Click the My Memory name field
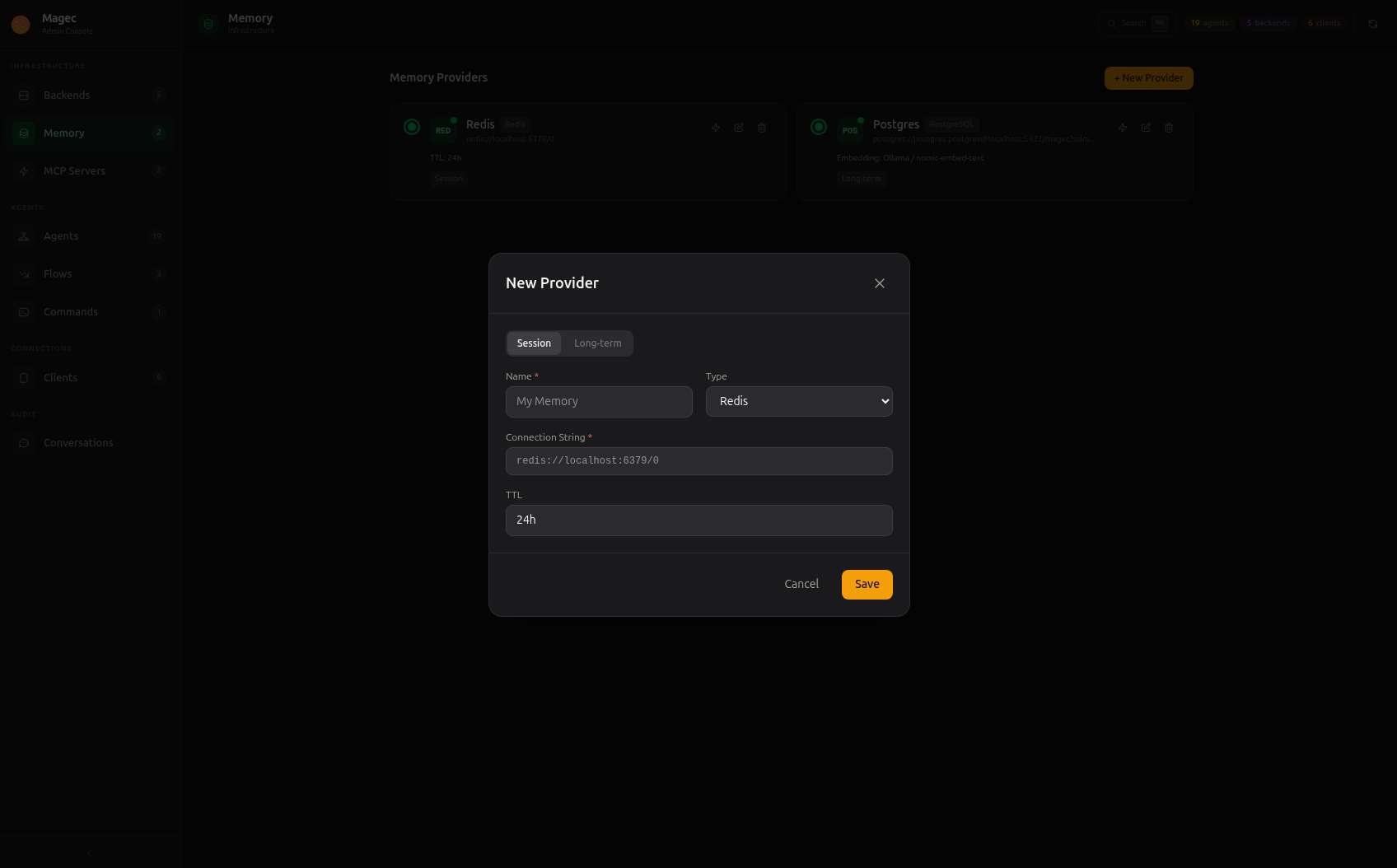This screenshot has height=868, width=1397. [599, 402]
